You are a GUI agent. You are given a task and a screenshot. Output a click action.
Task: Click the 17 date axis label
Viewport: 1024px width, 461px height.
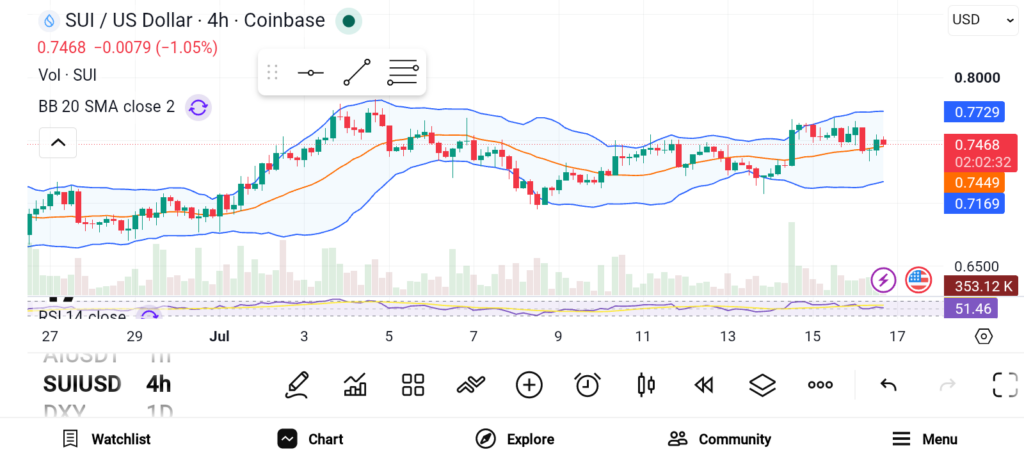pyautogui.click(x=897, y=336)
